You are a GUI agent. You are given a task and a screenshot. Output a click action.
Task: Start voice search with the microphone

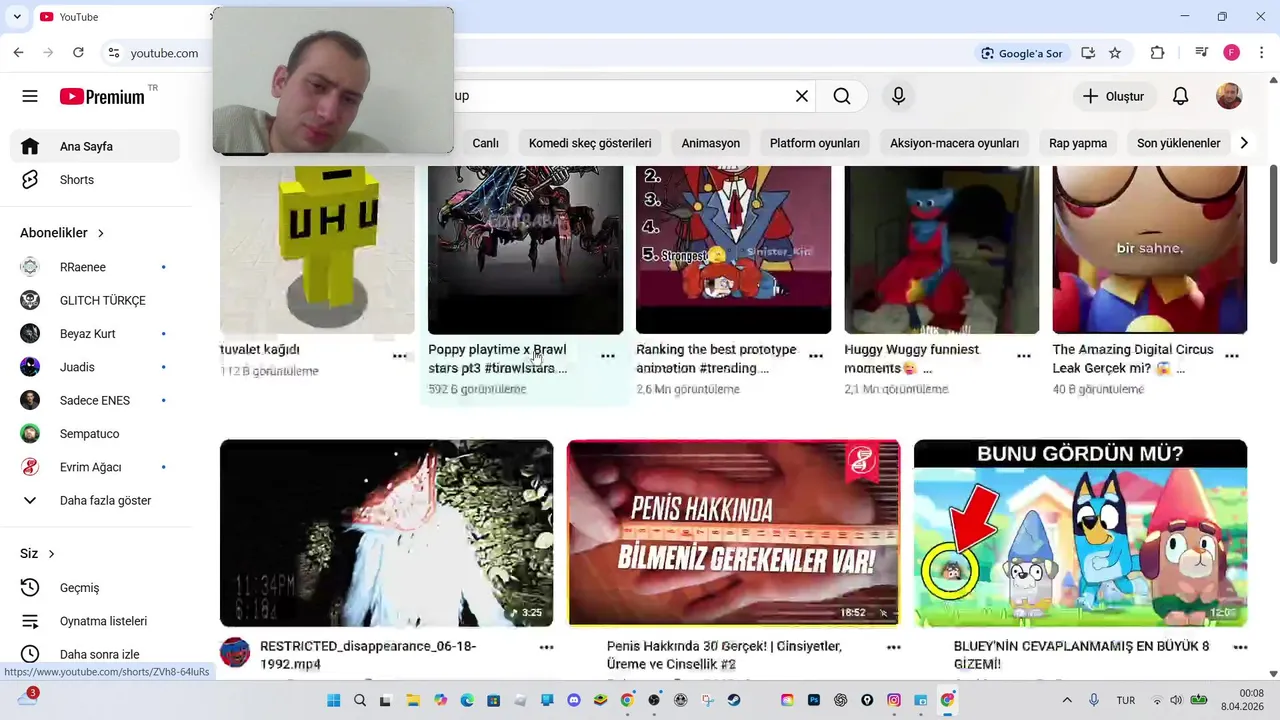(898, 96)
